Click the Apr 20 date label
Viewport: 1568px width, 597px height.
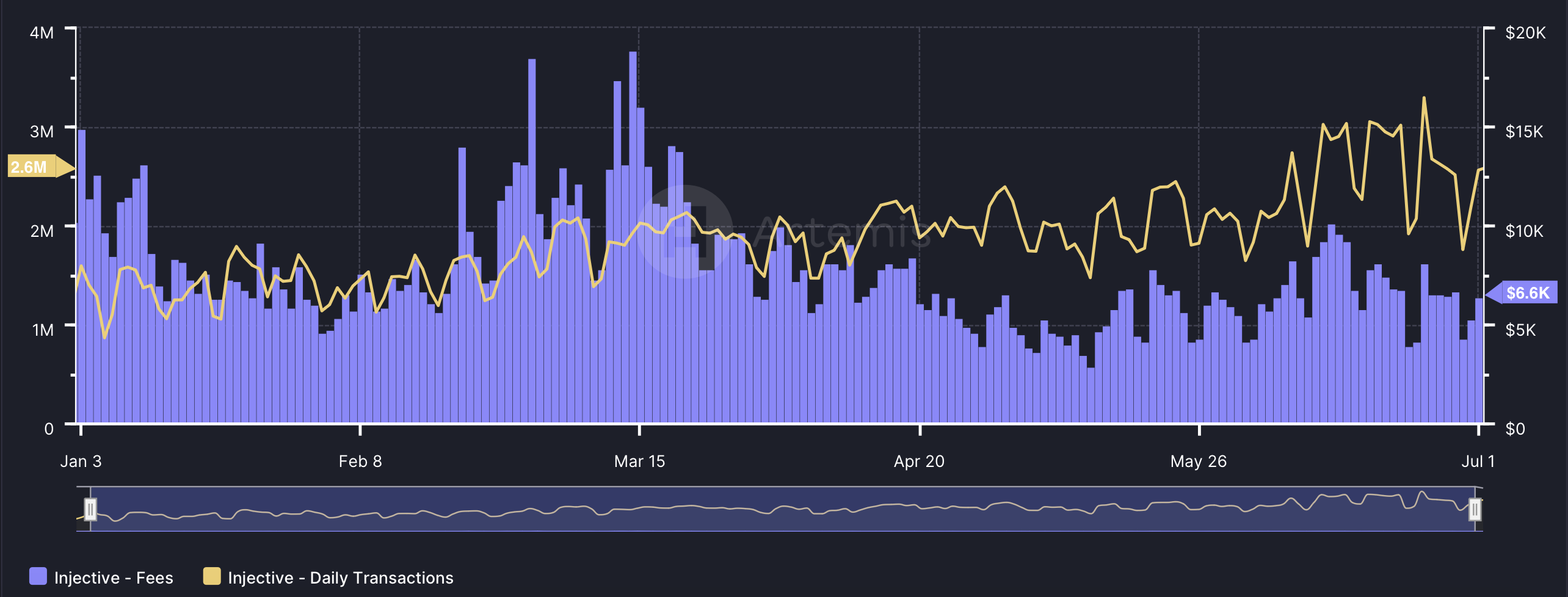pyautogui.click(x=919, y=461)
